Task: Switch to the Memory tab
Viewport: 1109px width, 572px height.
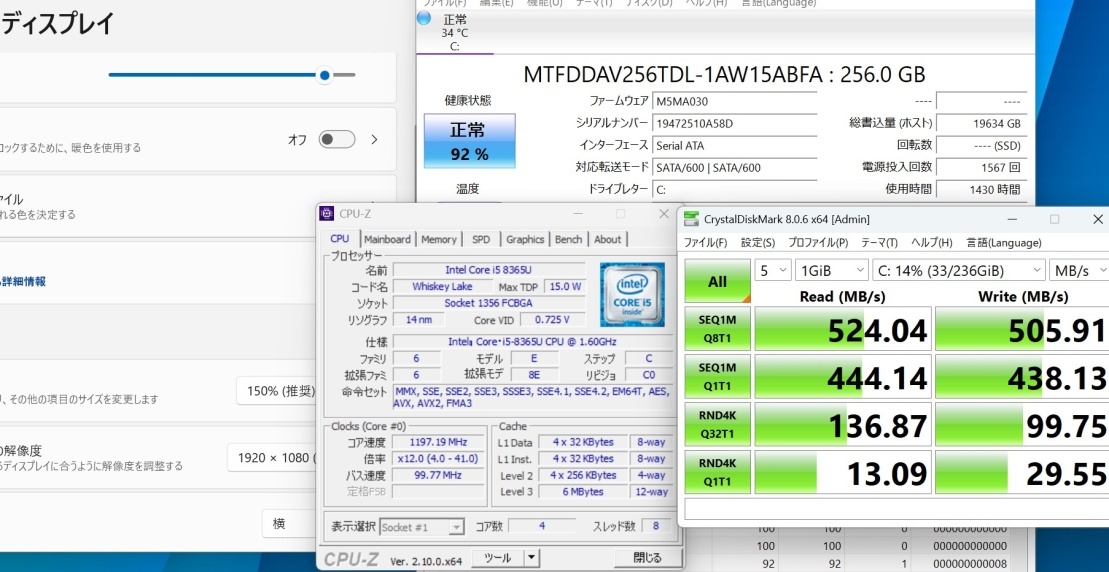Action: 439,239
